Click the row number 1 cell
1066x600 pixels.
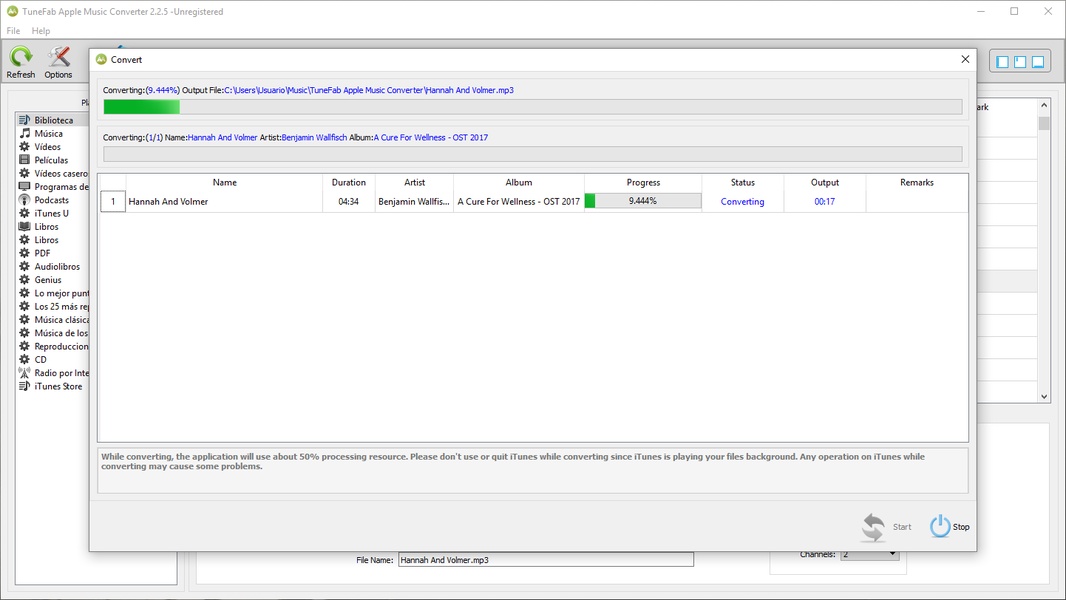113,202
